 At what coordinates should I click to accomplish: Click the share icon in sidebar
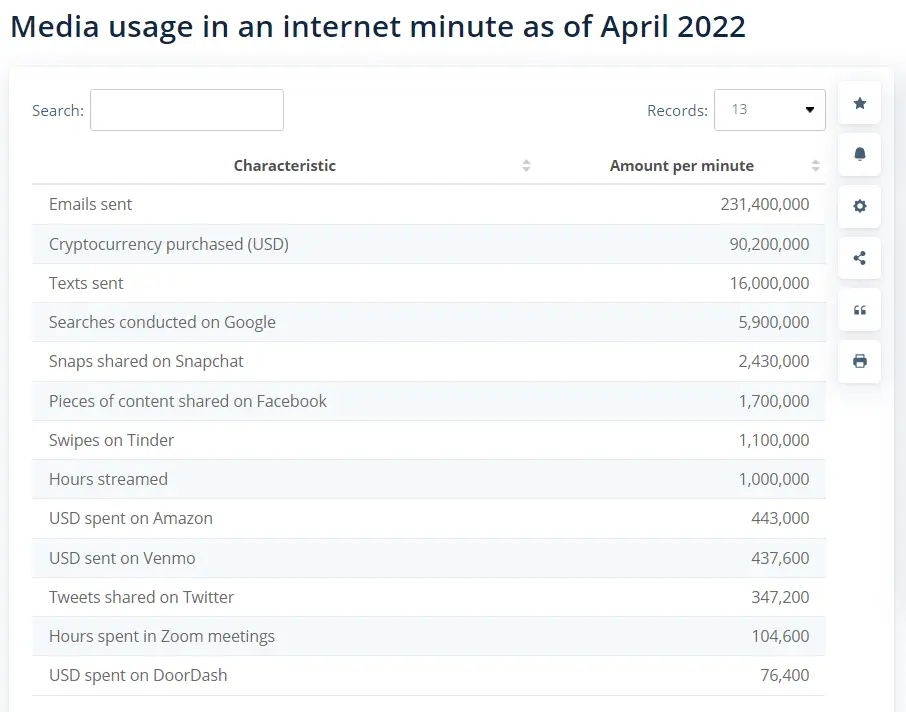point(859,258)
